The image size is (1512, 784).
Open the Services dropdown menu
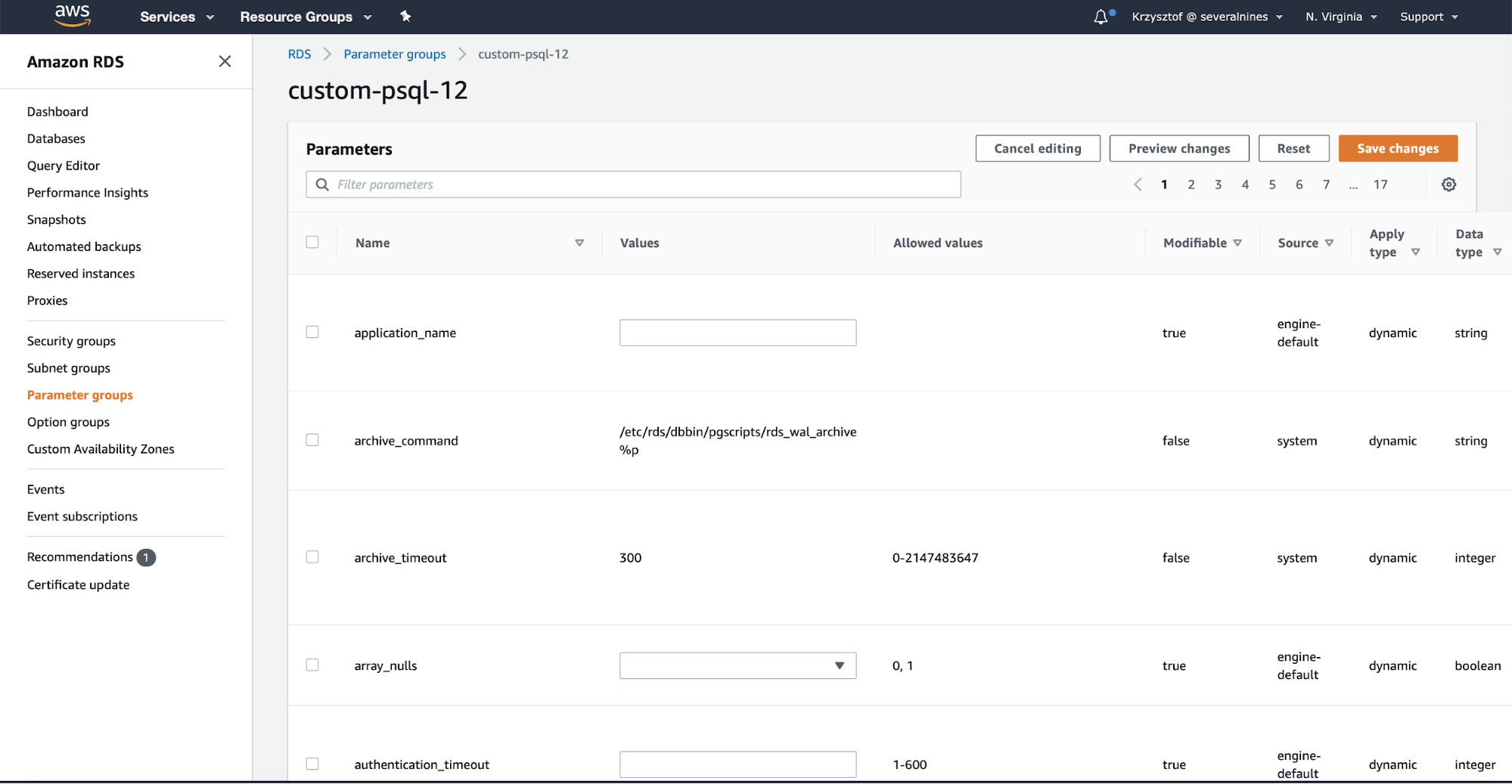pos(177,17)
